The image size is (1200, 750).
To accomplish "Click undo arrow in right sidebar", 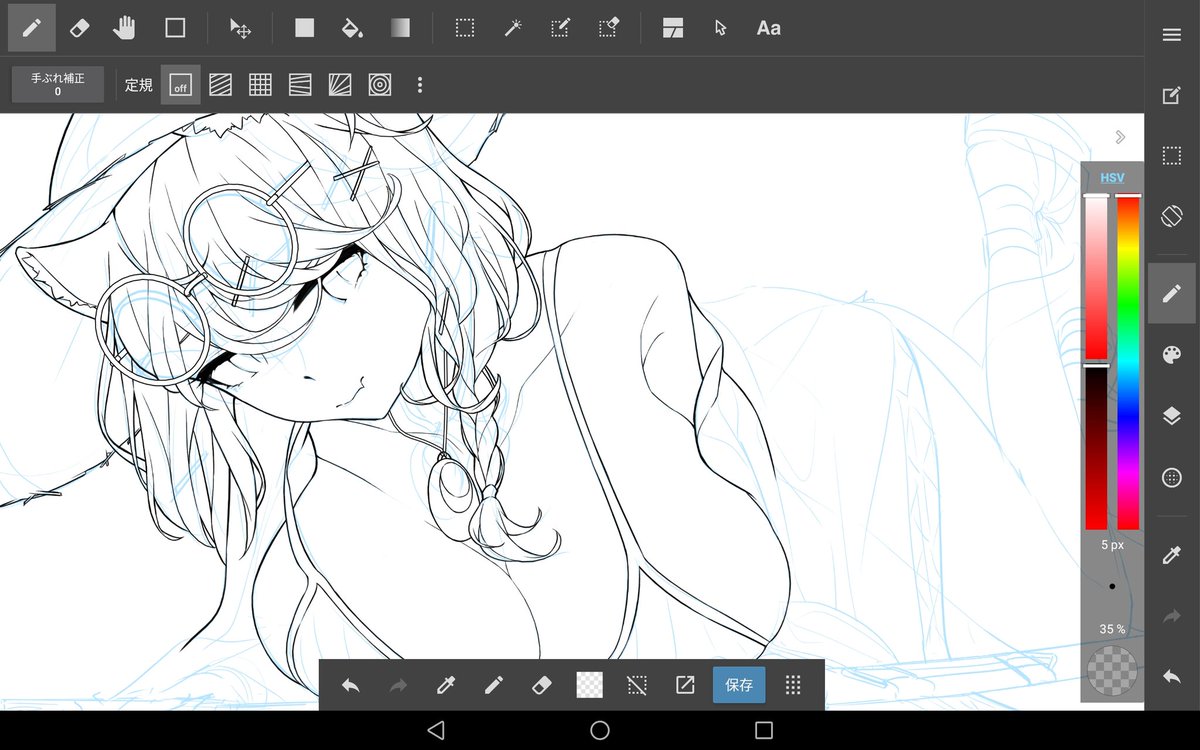I will tap(1172, 677).
